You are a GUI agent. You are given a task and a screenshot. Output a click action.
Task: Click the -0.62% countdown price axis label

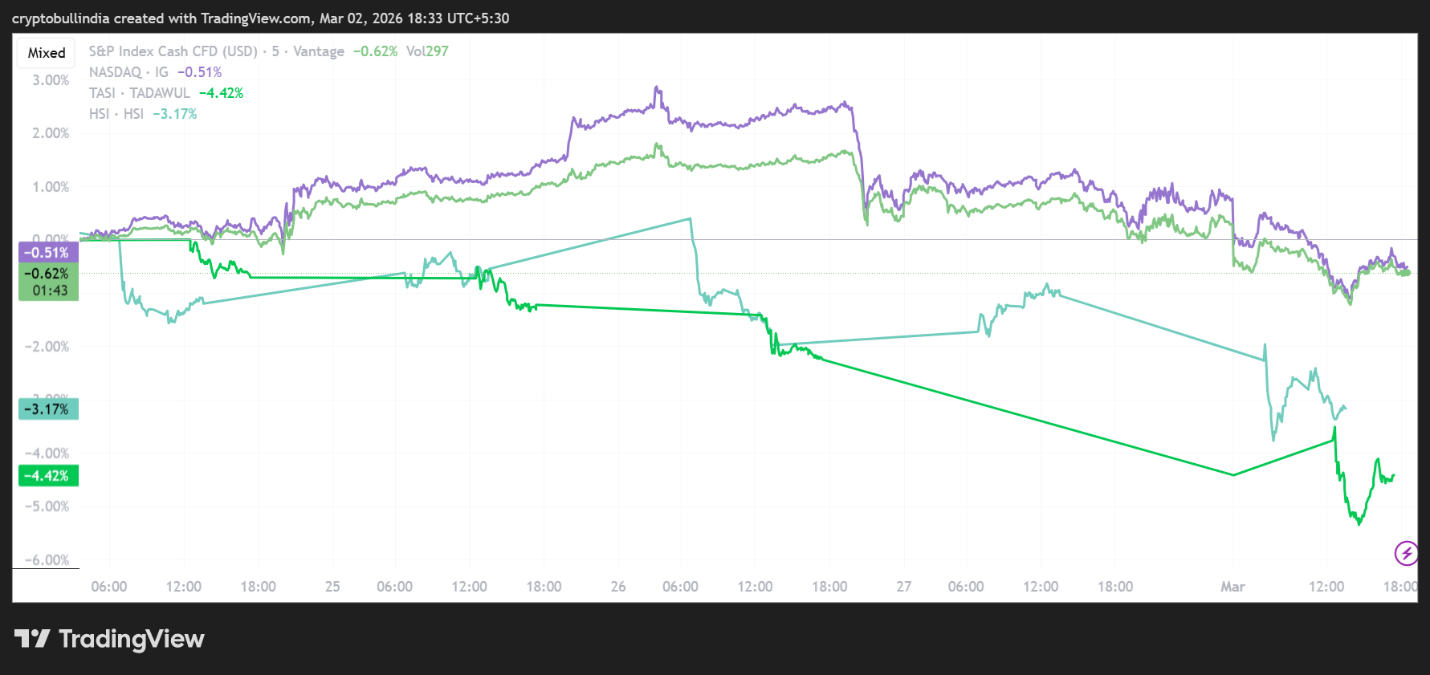[45, 281]
